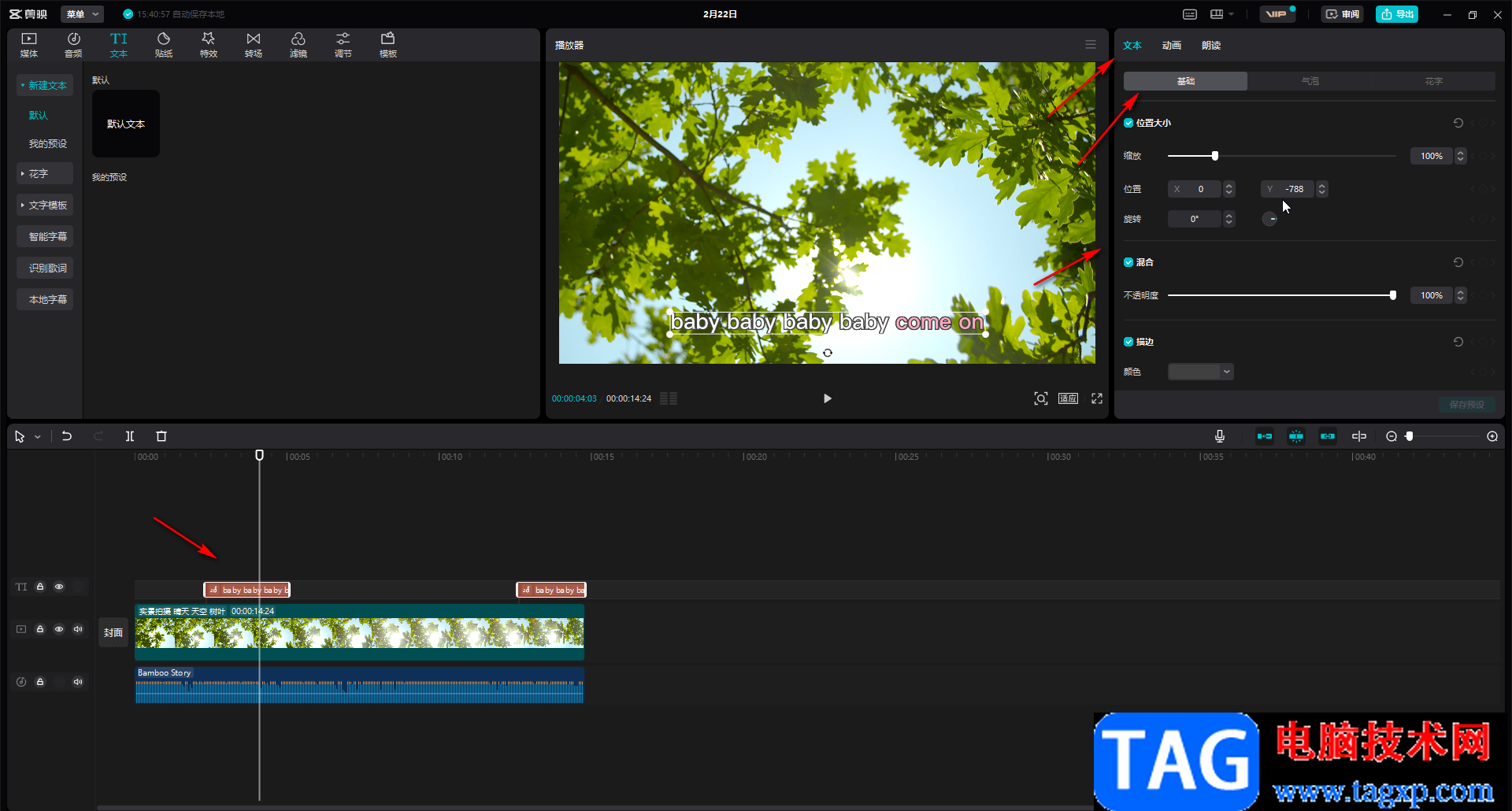Open the 音频 audio panel
1512x811 pixels.
click(x=73, y=45)
